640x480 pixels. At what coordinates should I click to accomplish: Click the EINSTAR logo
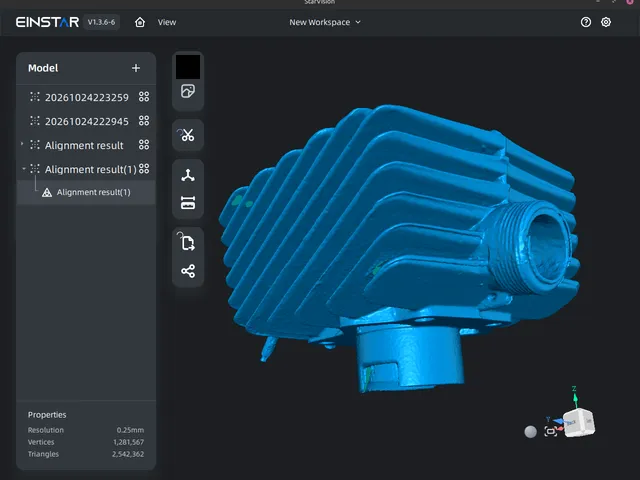click(47, 22)
